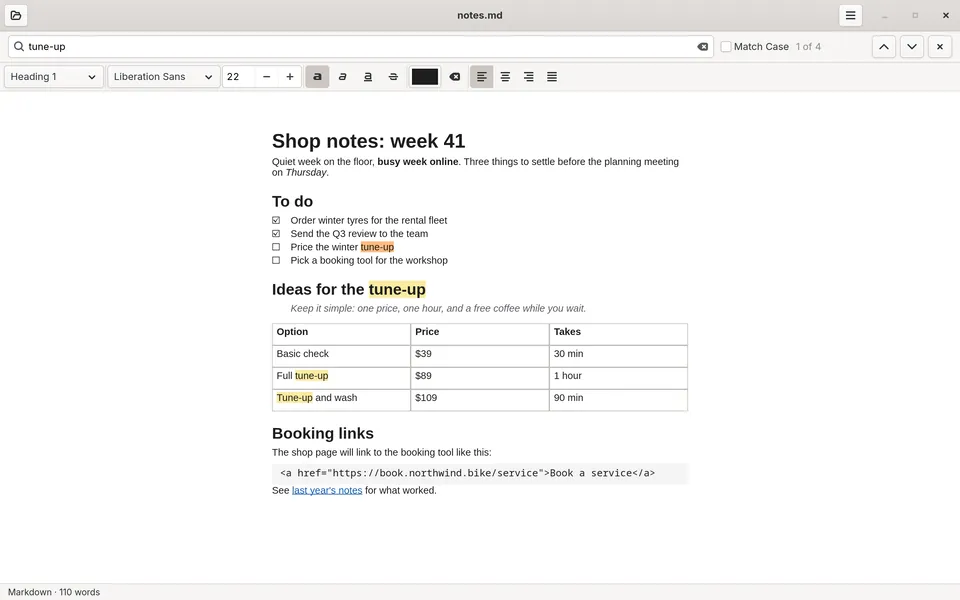Open the Heading 1 paragraph style dropdown

coord(53,77)
